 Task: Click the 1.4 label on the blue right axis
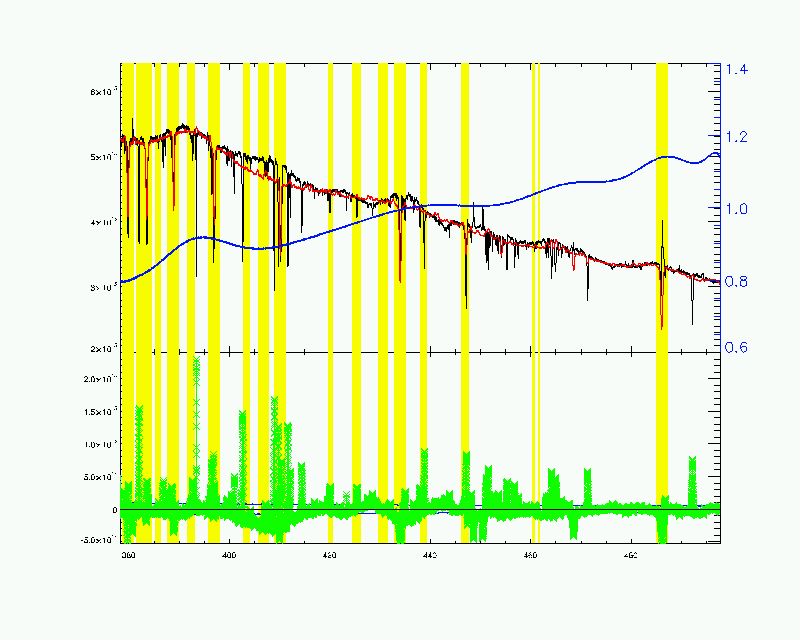[736, 69]
